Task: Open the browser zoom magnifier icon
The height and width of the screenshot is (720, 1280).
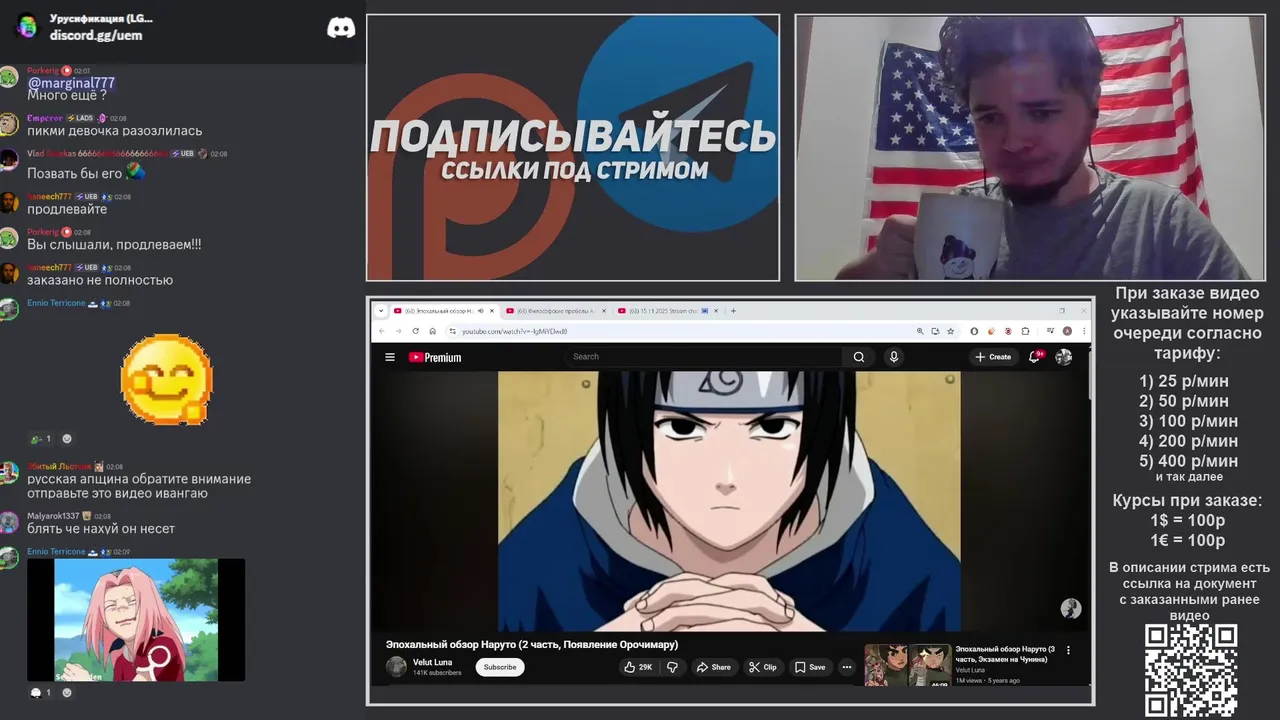Action: [x=920, y=331]
